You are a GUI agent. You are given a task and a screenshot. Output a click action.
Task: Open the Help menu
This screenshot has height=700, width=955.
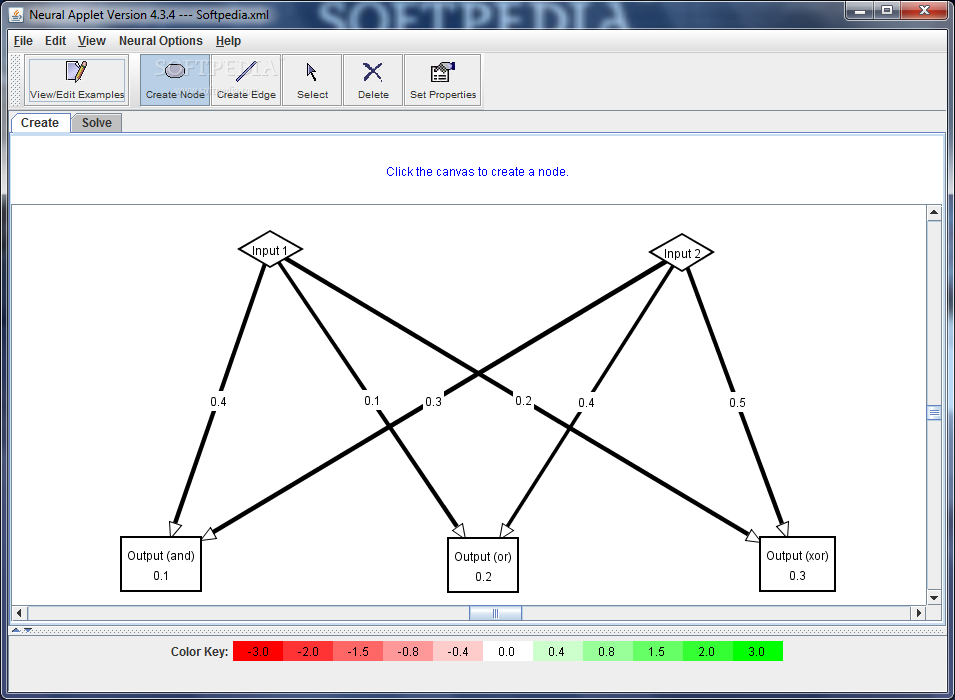tap(228, 41)
